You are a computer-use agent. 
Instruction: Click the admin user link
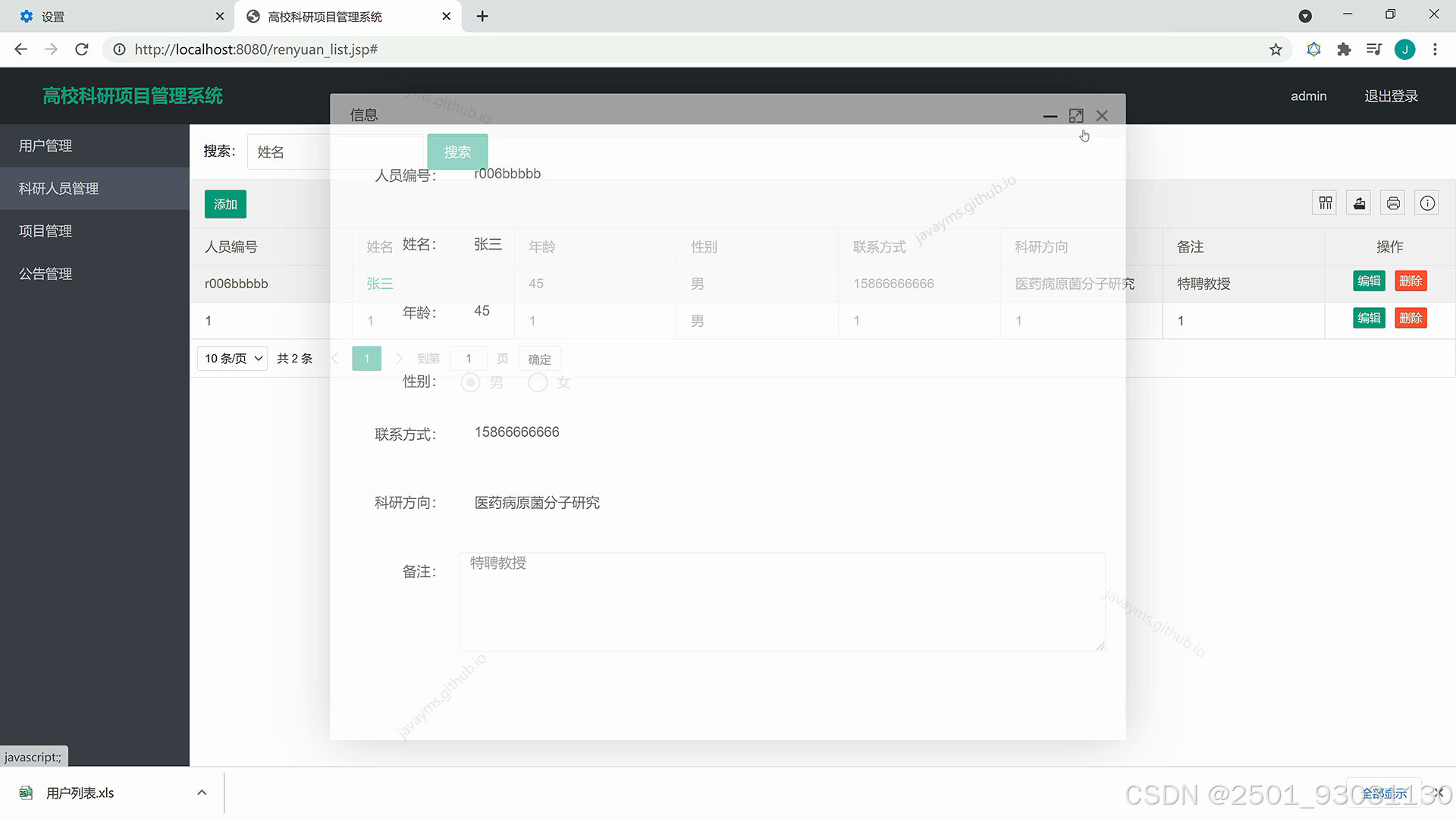[1309, 96]
